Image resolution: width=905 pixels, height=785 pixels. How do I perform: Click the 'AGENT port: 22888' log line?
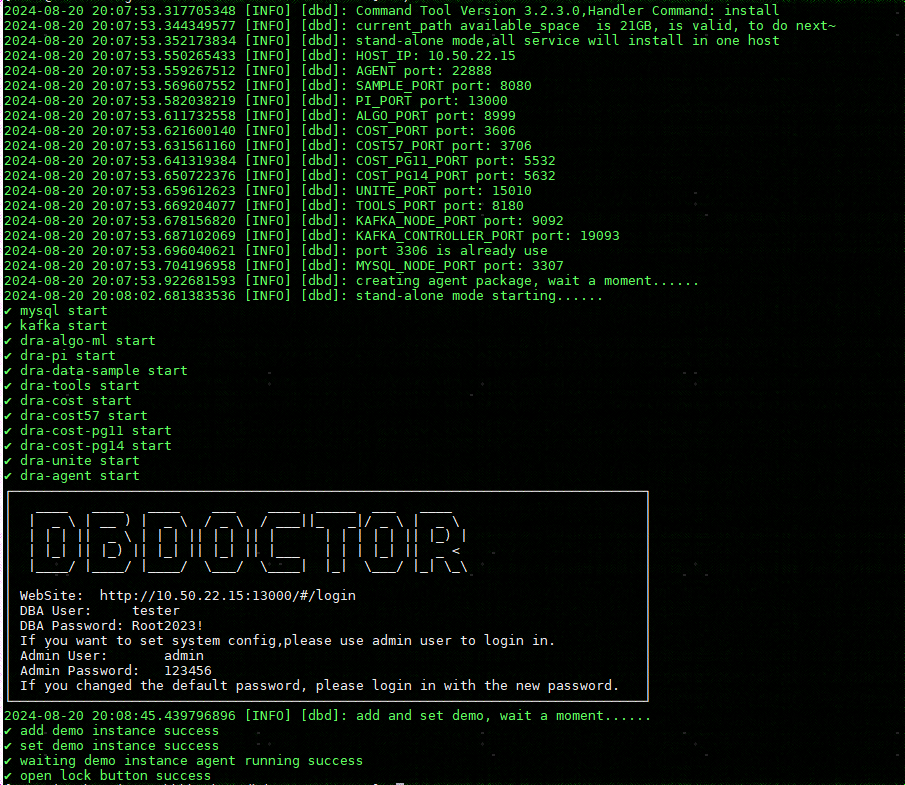point(424,71)
